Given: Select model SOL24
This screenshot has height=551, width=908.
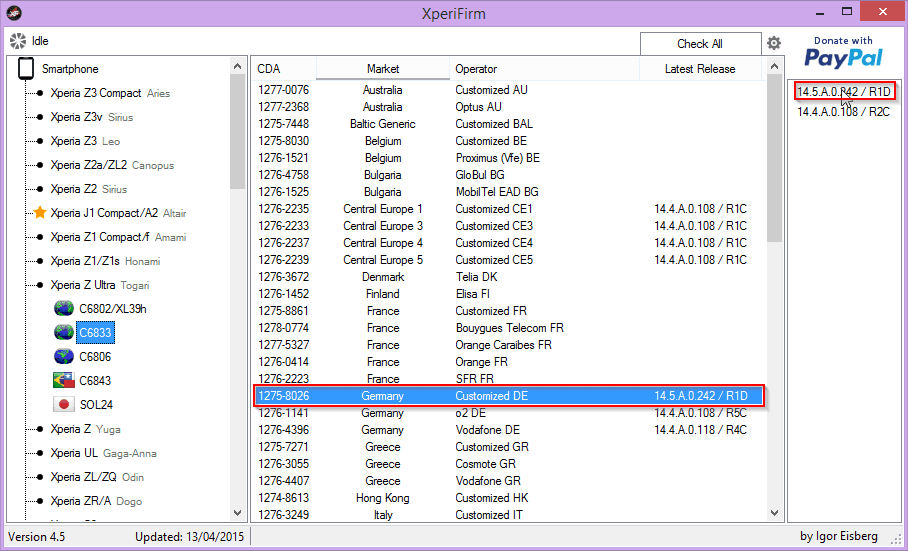Looking at the screenshot, I should (96, 405).
